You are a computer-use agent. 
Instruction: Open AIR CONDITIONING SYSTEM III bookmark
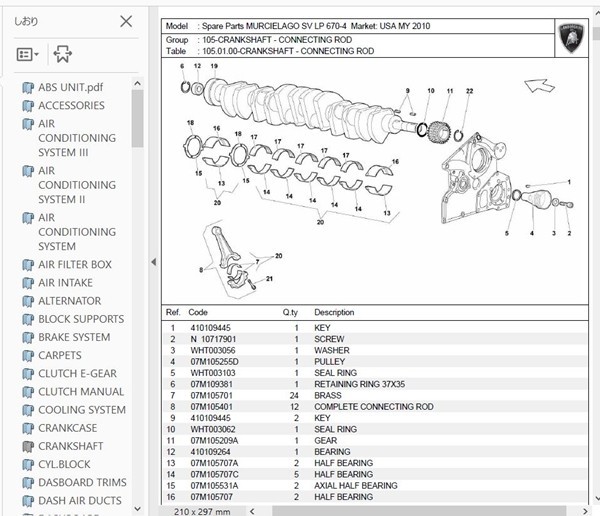[x=77, y=138]
